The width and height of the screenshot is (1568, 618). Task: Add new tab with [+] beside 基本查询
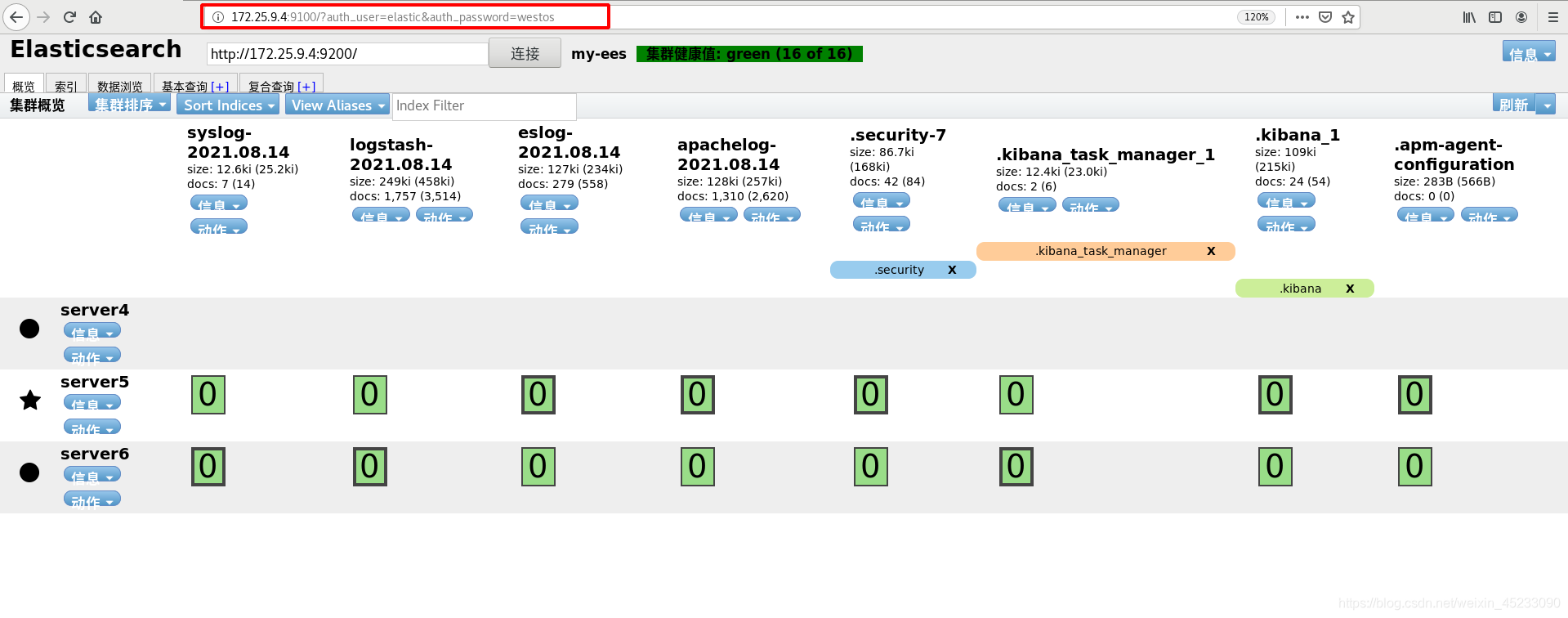(220, 86)
